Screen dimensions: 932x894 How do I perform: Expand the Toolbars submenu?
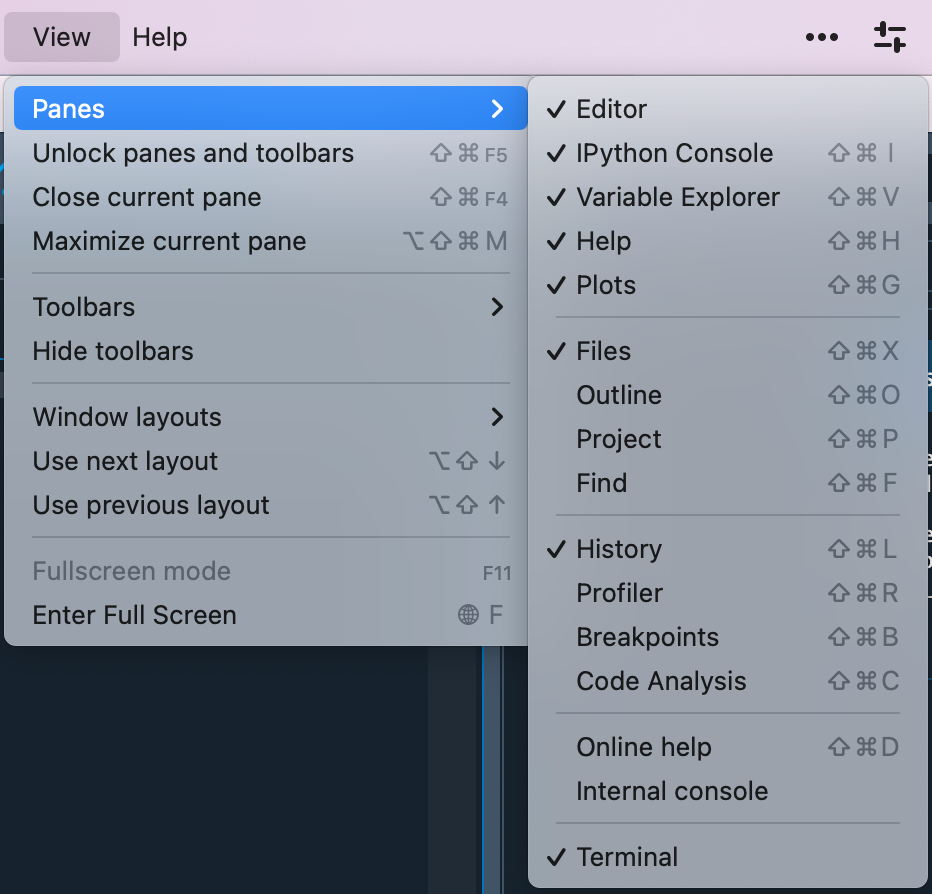coord(497,307)
